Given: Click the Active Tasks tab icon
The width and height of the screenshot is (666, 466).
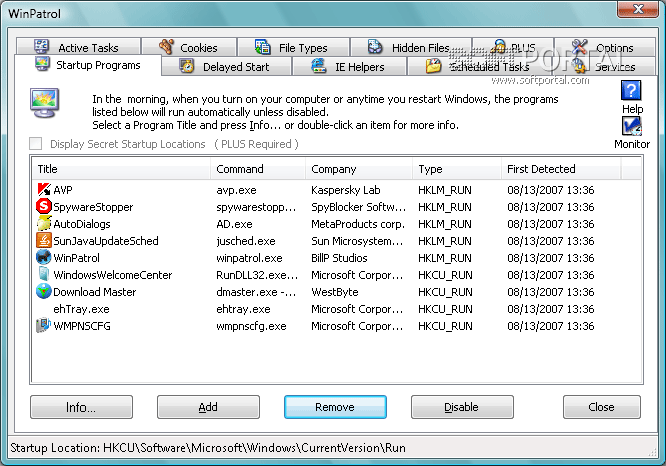Looking at the screenshot, I should (42, 47).
